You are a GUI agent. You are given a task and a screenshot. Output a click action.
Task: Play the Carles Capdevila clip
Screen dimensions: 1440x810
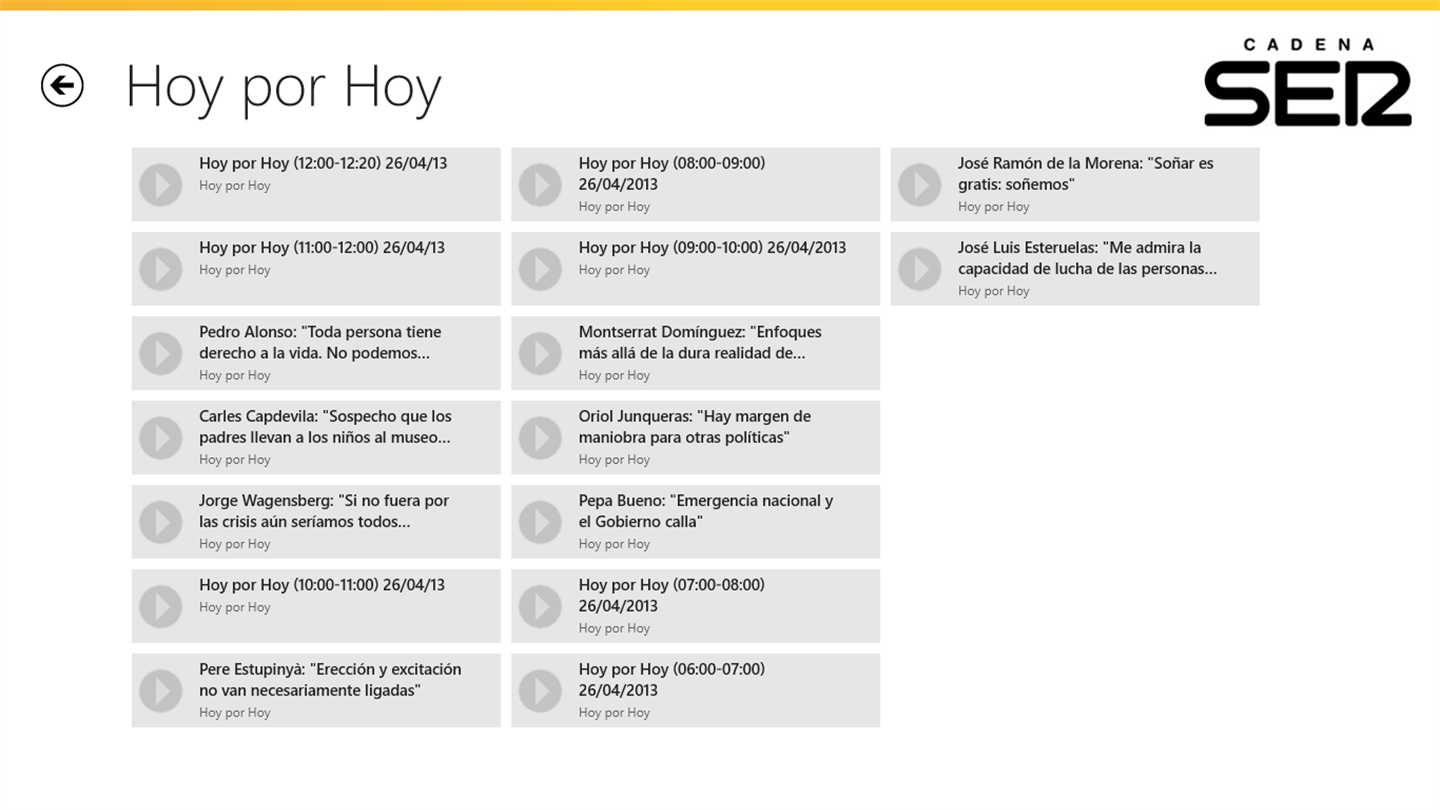(x=161, y=438)
